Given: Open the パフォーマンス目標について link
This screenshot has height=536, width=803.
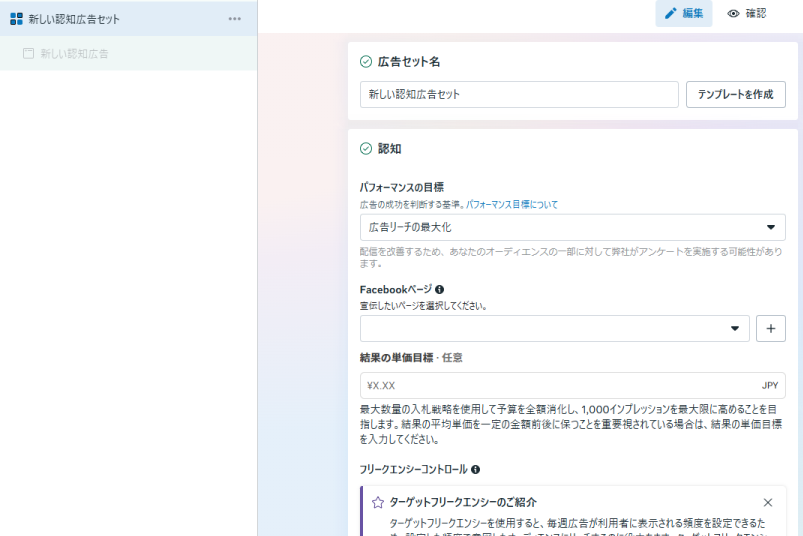Looking at the screenshot, I should coord(511,204).
